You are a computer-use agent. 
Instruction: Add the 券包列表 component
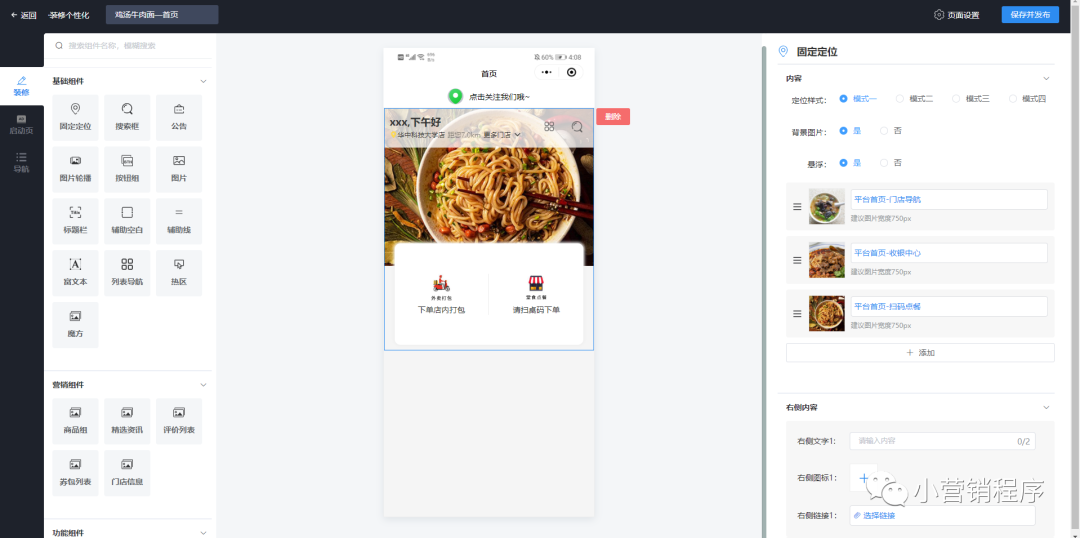click(75, 473)
